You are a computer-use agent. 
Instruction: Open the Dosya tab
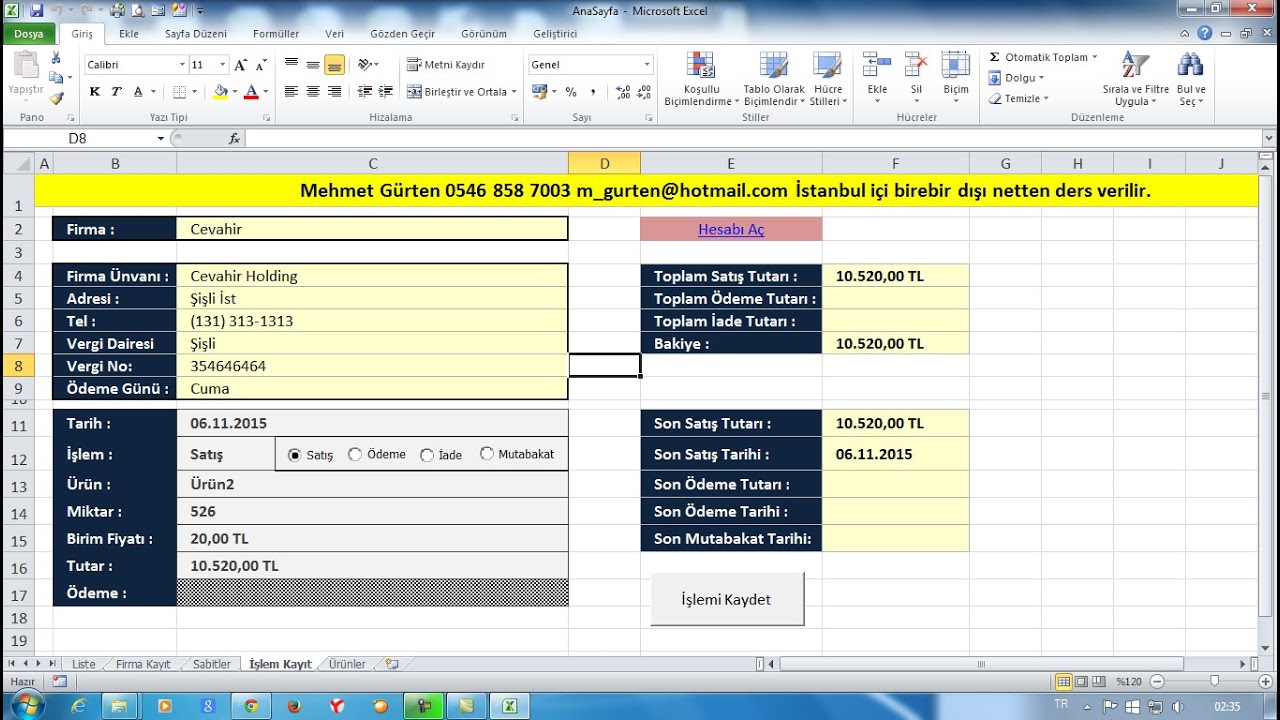pos(29,33)
